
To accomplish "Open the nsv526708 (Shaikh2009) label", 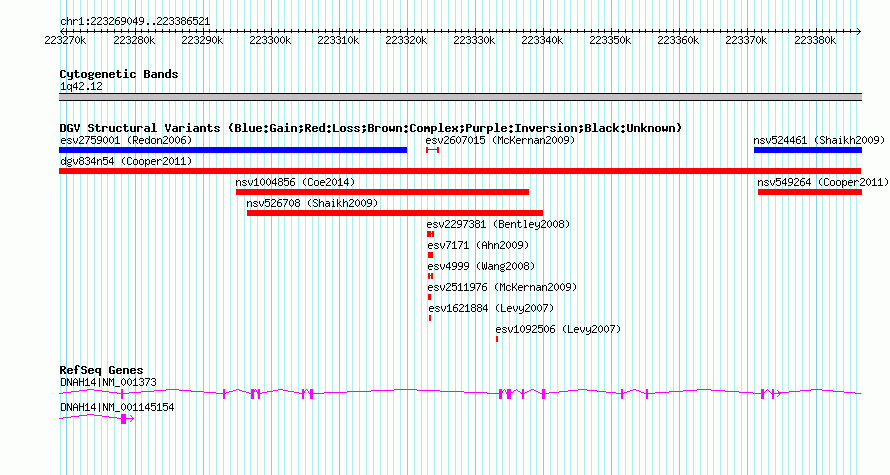I will [312, 203].
